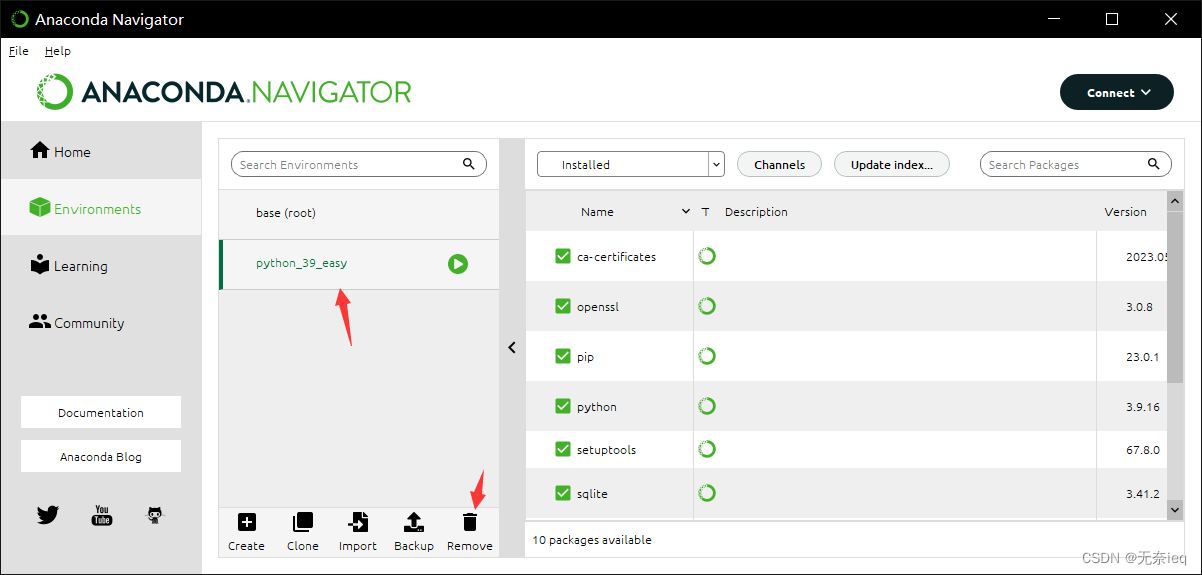Switch to the Community tab
1202x575 pixels.
pos(101,323)
